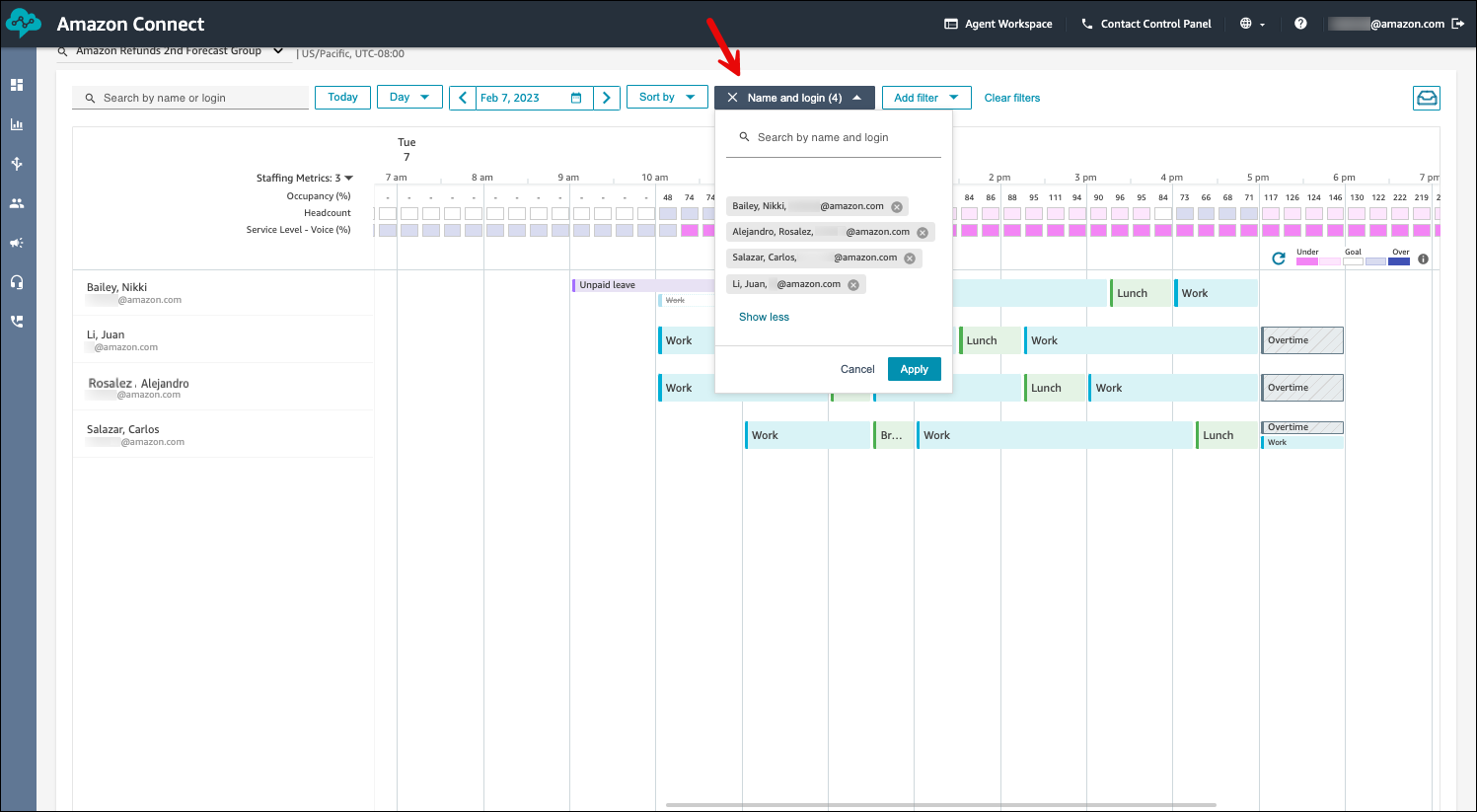
Task: Remove Bailey, Nikki from filter selection
Action: click(x=897, y=207)
